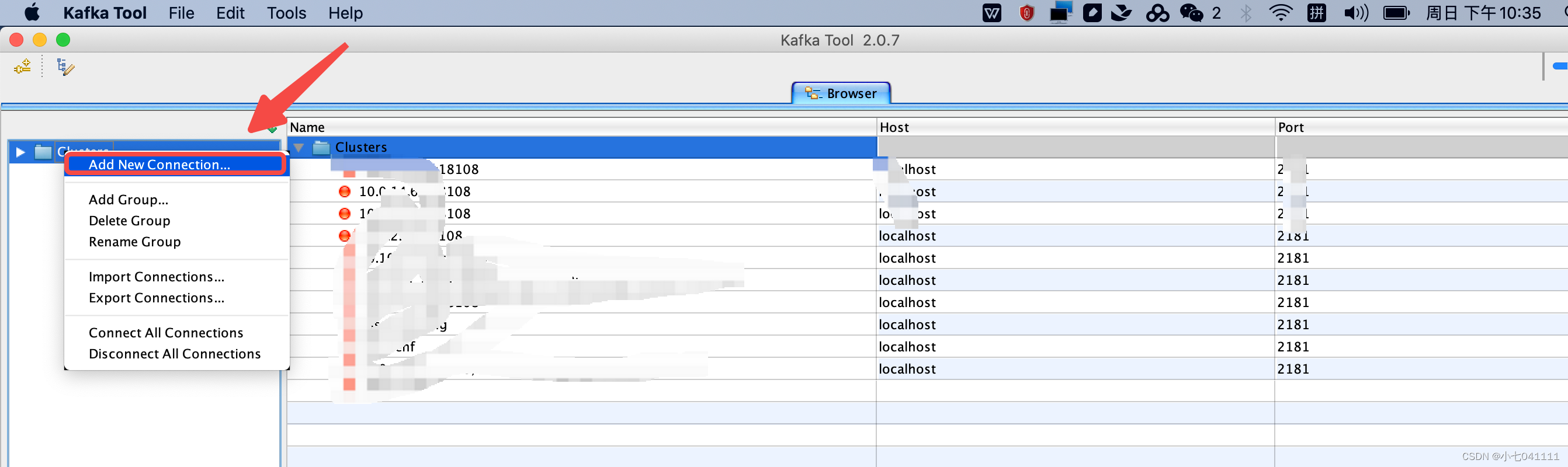1568x467 pixels.
Task: Sort by the Port column header
Action: (x=1421, y=127)
